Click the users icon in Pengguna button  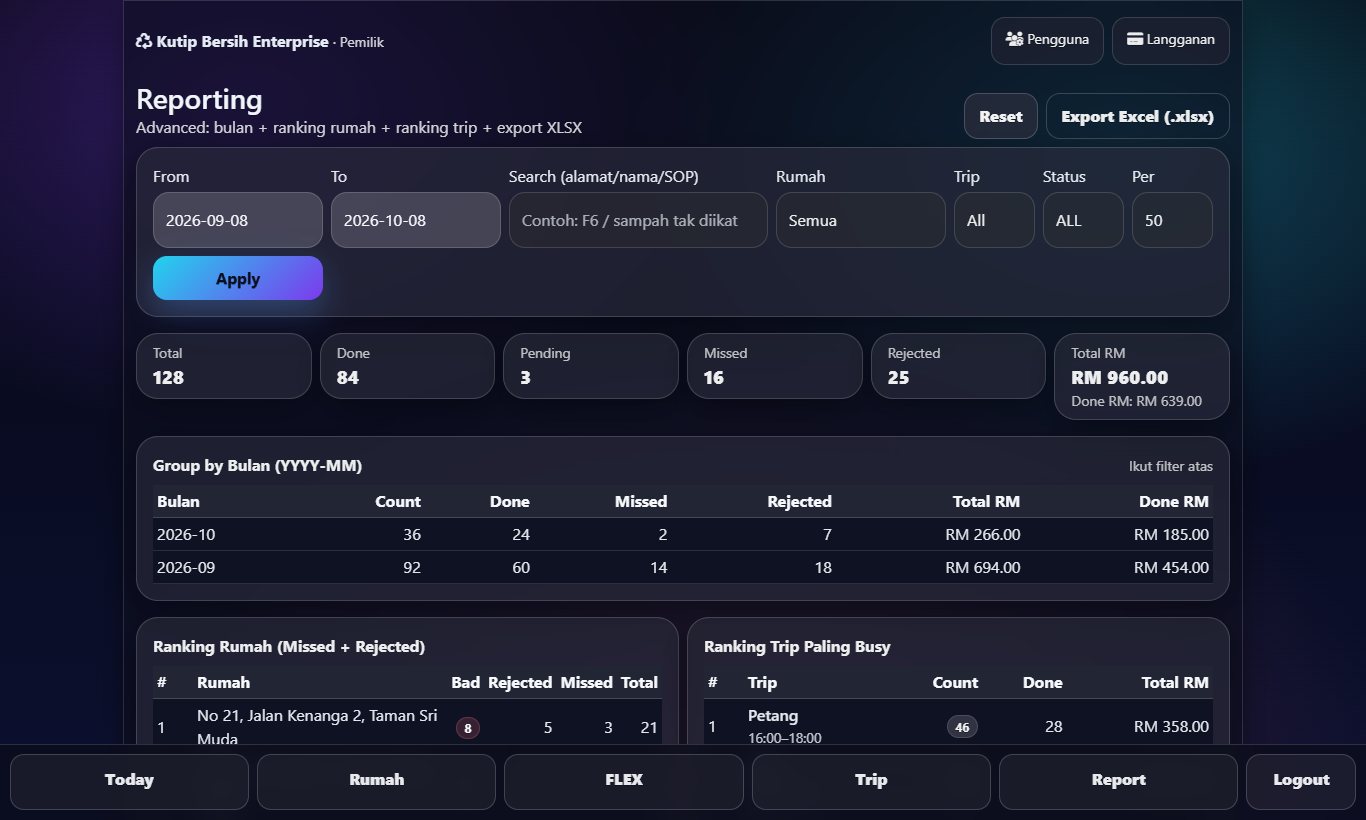[x=1014, y=40]
